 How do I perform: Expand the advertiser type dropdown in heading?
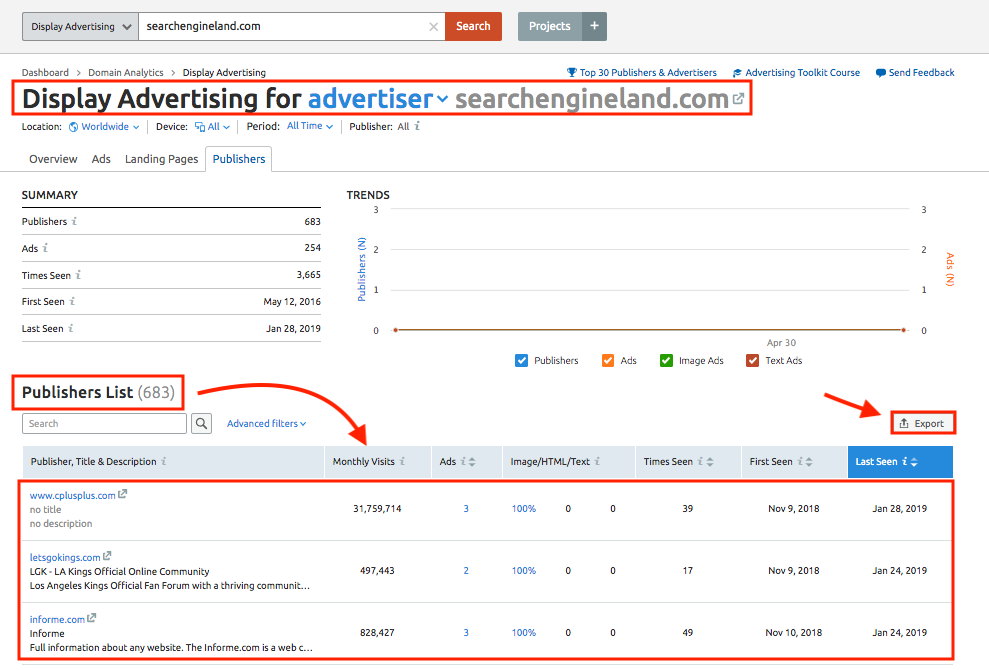pos(378,99)
